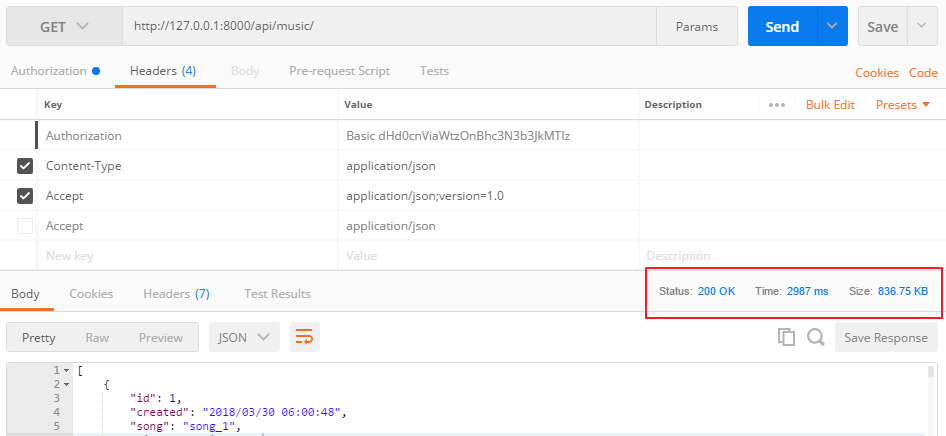Click the 200 OK status value
Viewport: 946px width, 436px height.
pyautogui.click(x=717, y=291)
